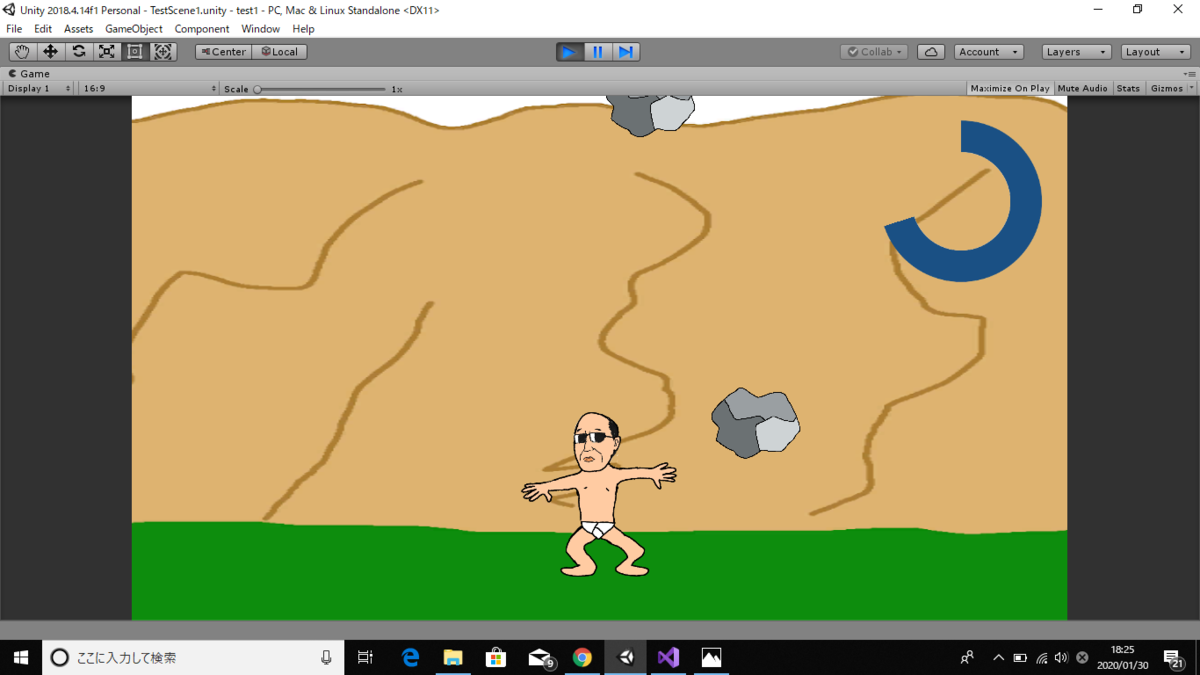The image size is (1200, 675).
Task: Toggle Mute Audio in Game view
Action: [1082, 88]
